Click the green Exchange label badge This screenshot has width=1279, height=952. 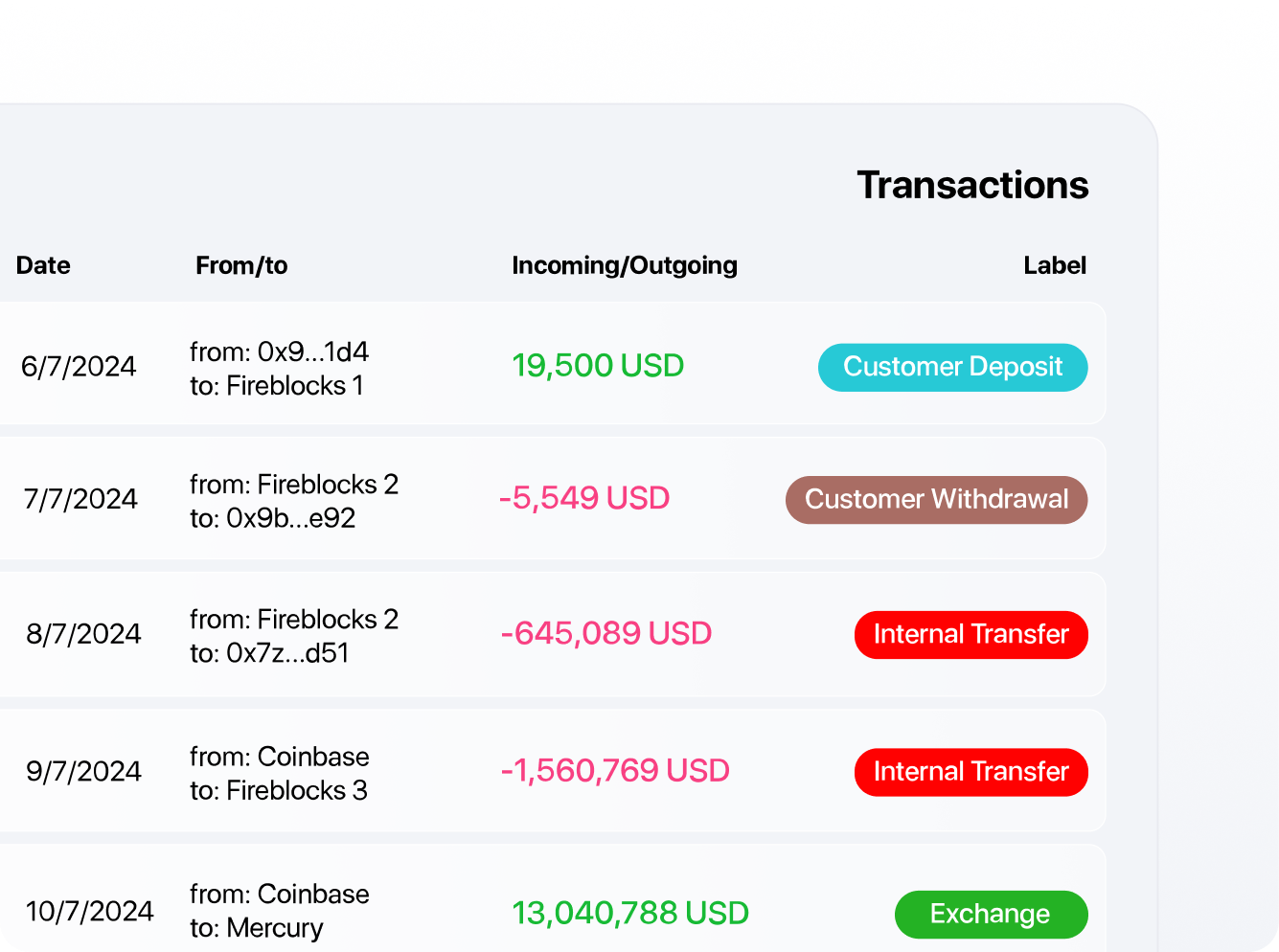pyautogui.click(x=991, y=915)
